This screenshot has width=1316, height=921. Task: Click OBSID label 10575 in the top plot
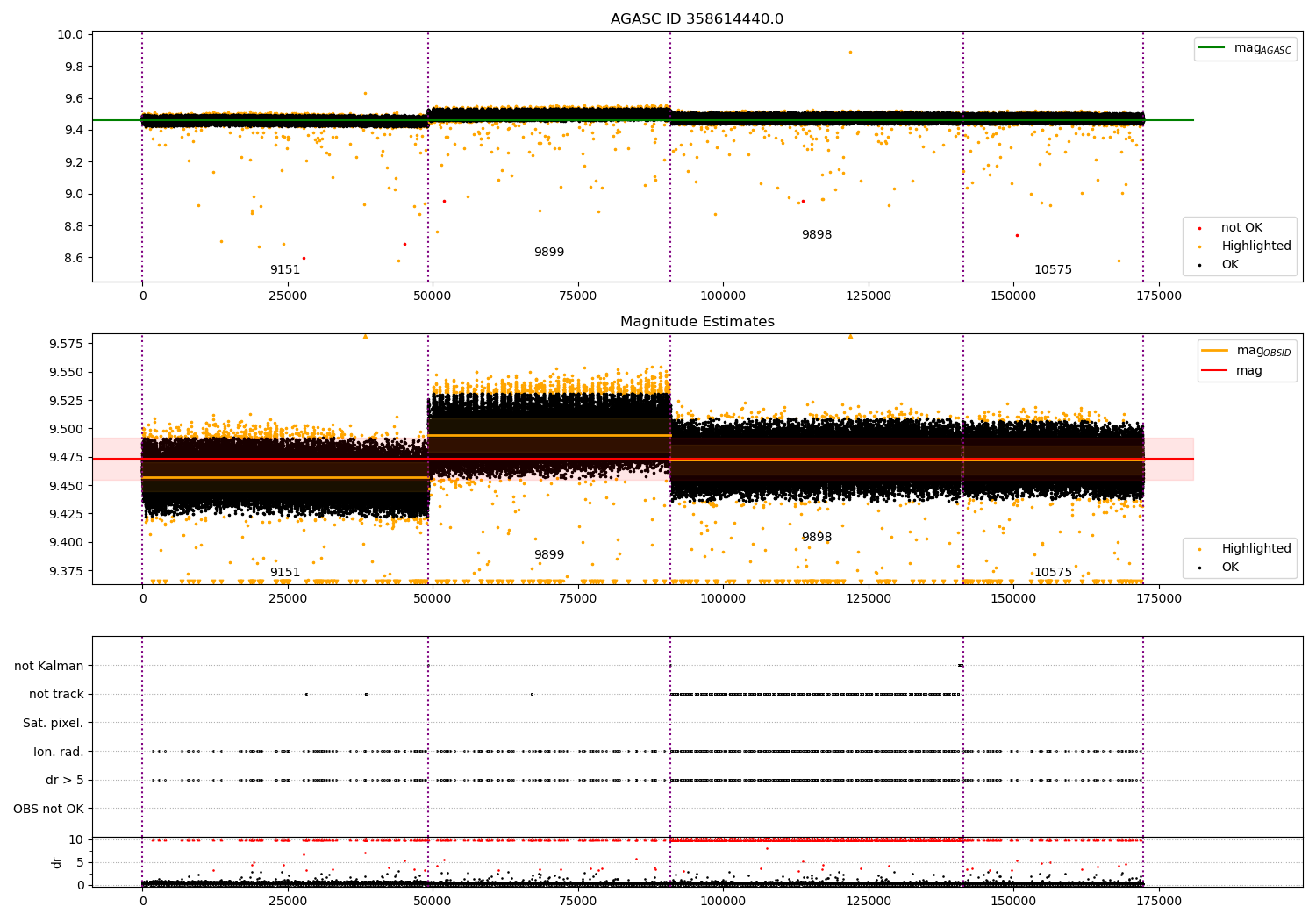click(x=1053, y=270)
